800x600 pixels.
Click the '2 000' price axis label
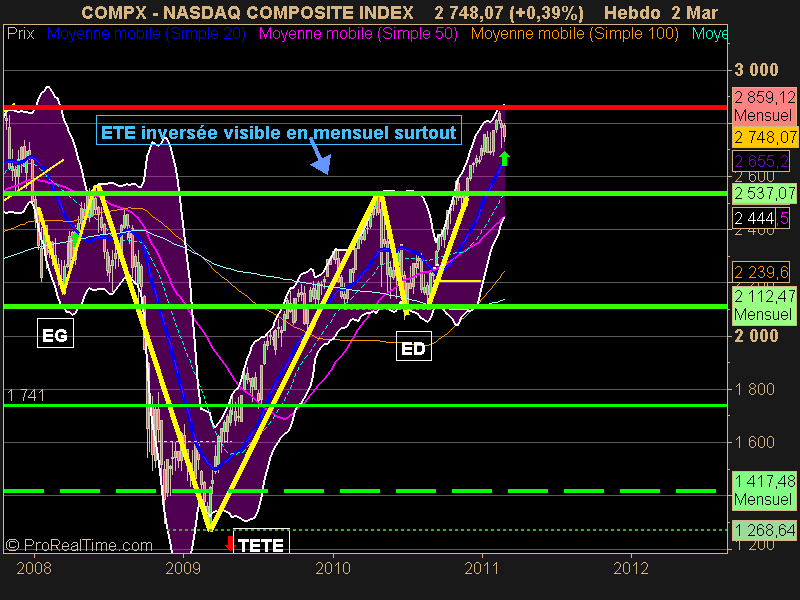pos(756,336)
